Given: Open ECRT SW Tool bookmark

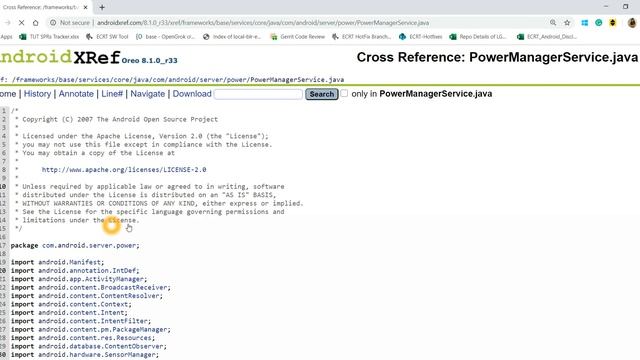Looking at the screenshot, I should click(x=107, y=37).
